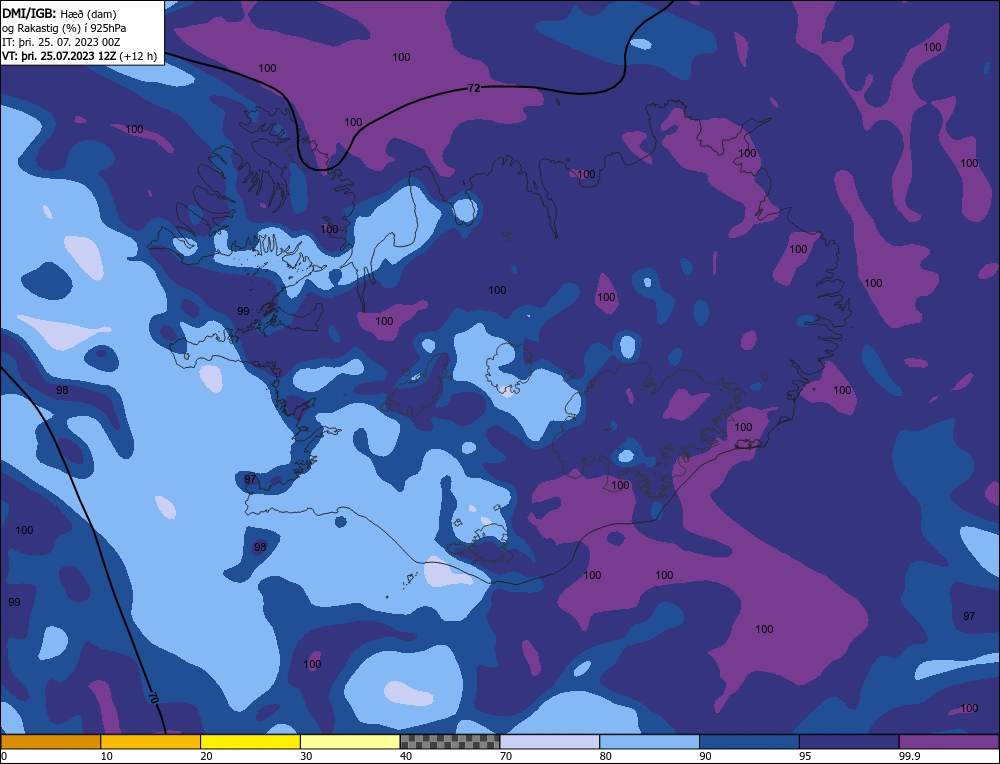The image size is (1000, 764).
Task: Click the bright yellow 20–30 legend swatch
Action: pos(250,741)
